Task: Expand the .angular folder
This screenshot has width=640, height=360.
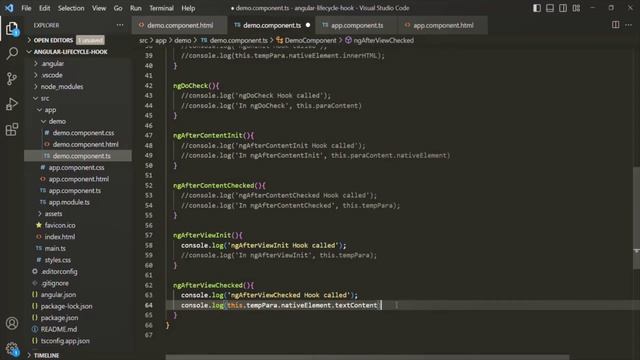Action: coord(52,64)
